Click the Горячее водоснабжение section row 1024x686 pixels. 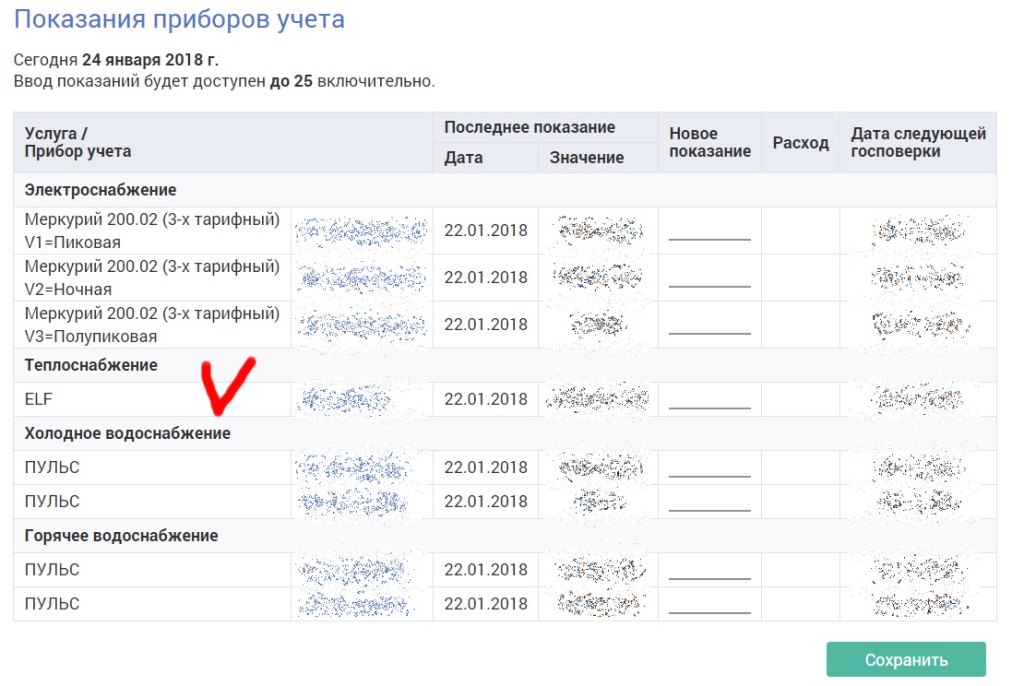[121, 536]
